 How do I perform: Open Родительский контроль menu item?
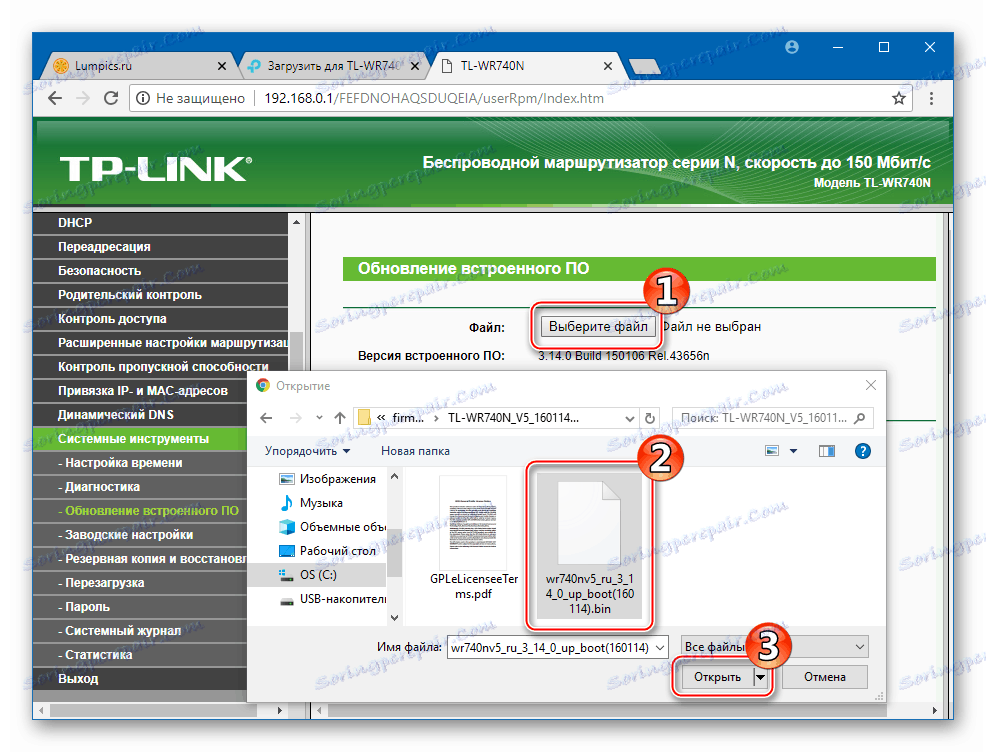(160, 294)
